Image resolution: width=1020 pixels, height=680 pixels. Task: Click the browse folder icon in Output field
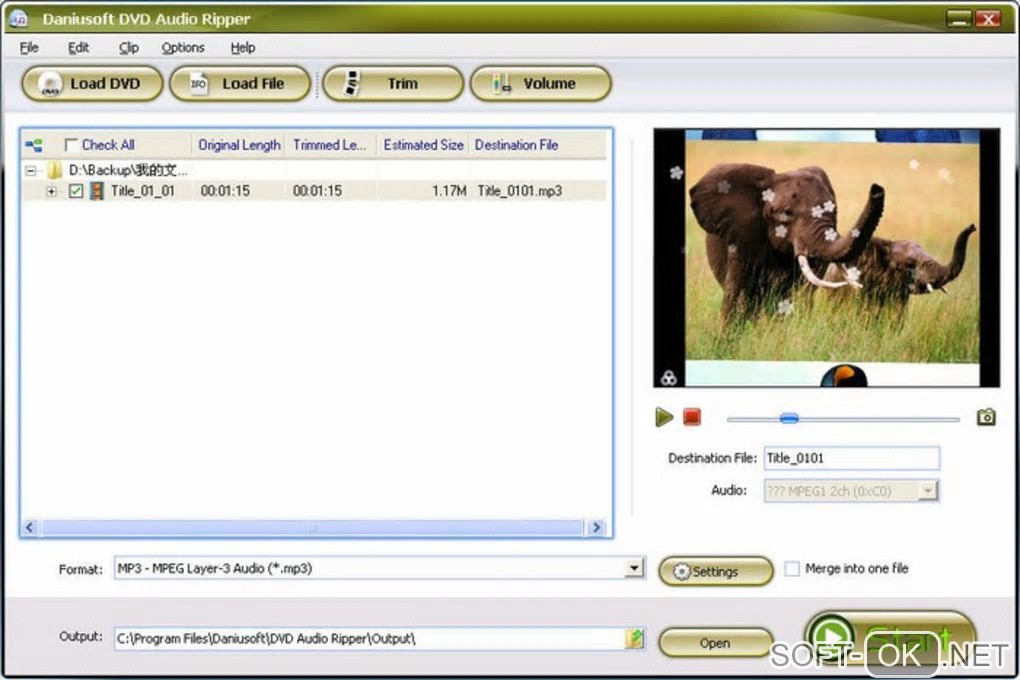634,639
